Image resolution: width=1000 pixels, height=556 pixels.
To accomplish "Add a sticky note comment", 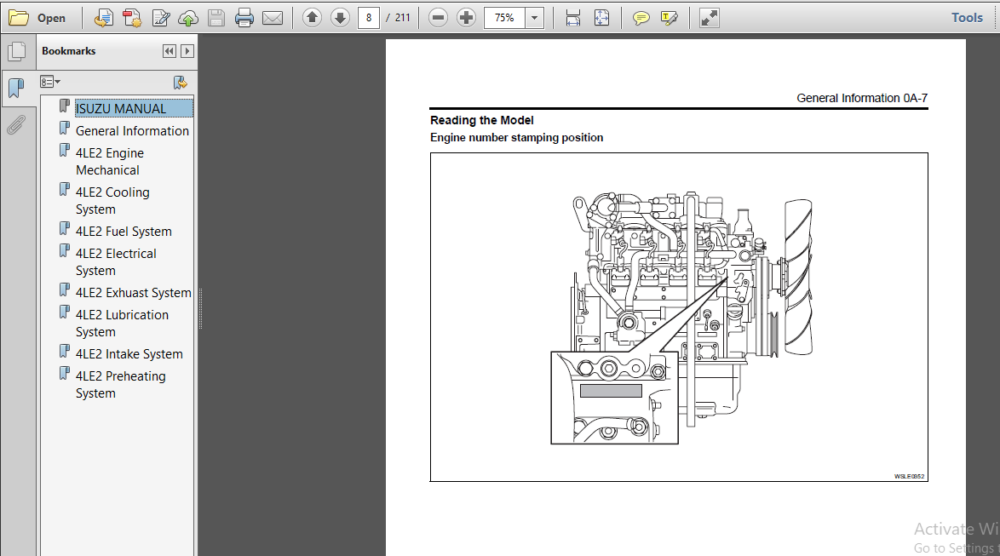I will pyautogui.click(x=641, y=18).
